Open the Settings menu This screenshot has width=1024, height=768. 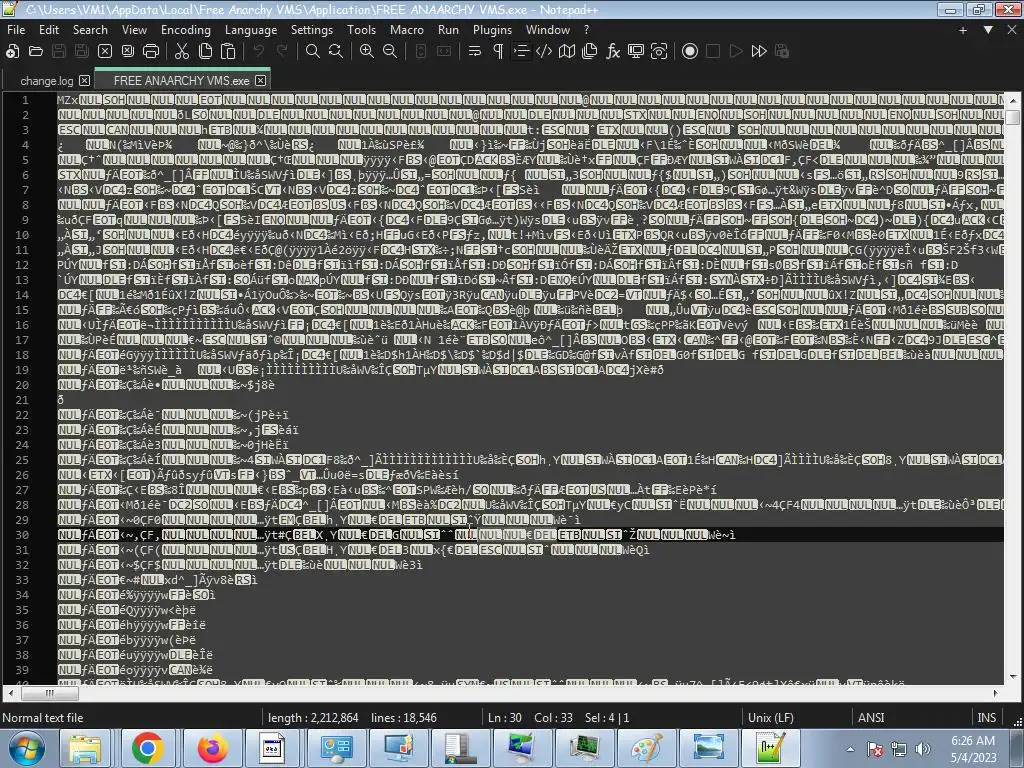coord(312,30)
